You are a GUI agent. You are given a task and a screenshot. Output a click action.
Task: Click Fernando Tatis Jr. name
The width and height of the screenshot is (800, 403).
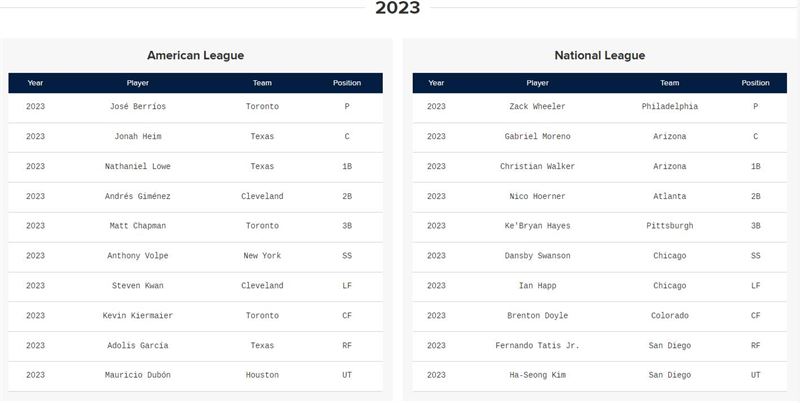click(x=537, y=345)
